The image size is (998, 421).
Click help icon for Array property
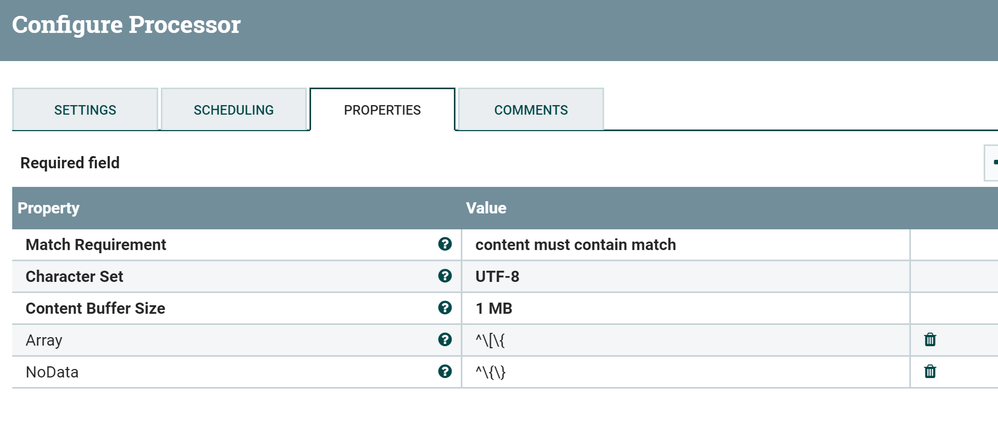tap(444, 340)
